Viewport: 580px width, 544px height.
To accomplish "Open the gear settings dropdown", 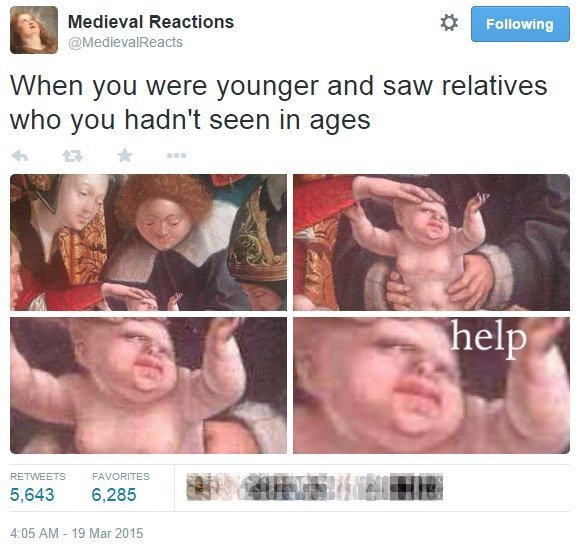I will 449,23.
